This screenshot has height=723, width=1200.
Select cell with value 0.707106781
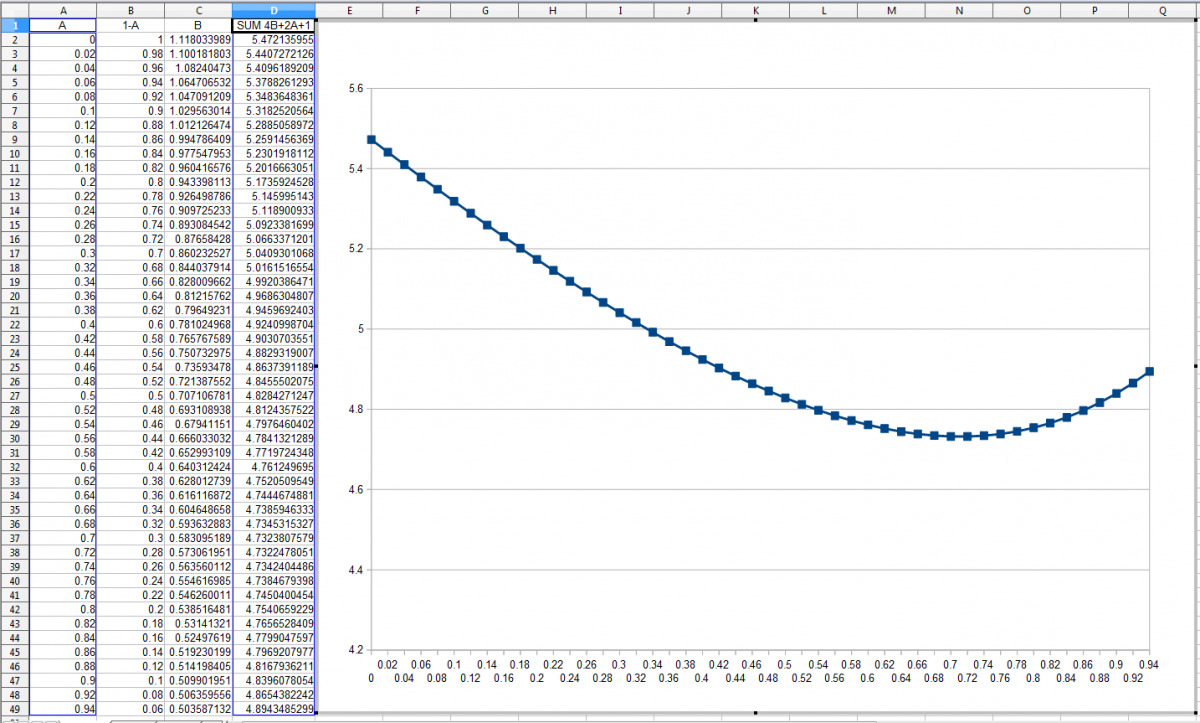197,395
